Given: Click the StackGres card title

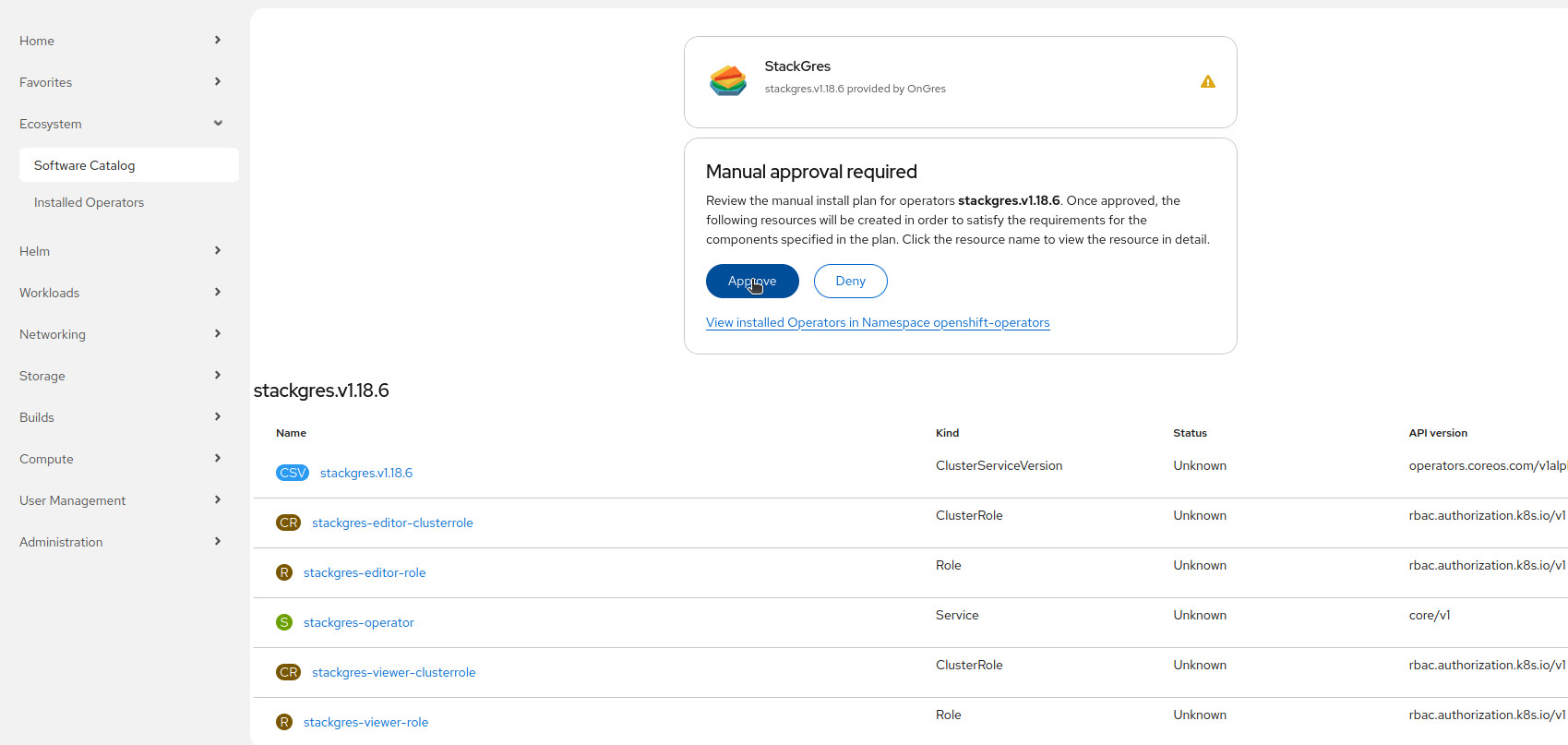Looking at the screenshot, I should coord(797,66).
